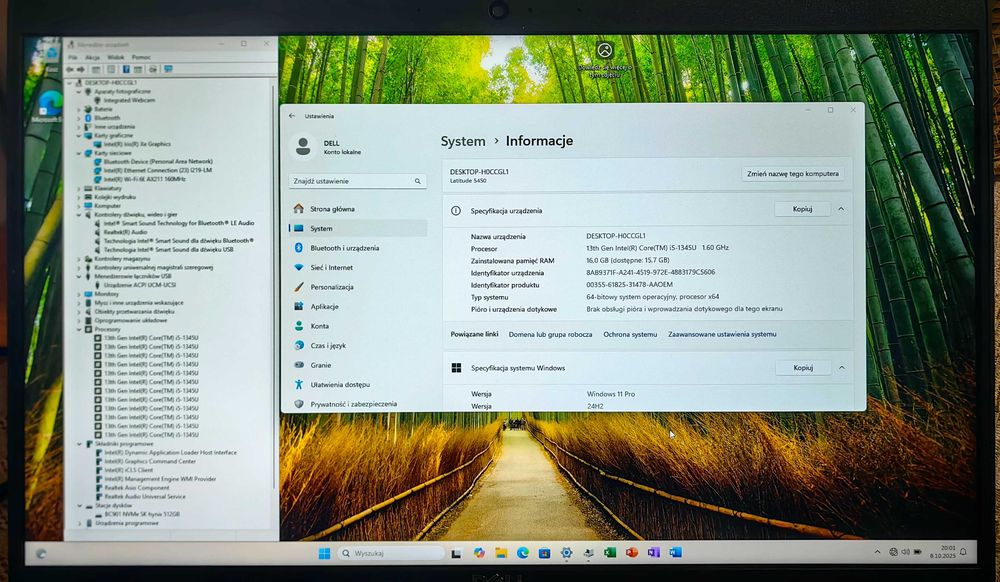
Task: Click the monitor scan icon in Device Manager toolbar
Action: tap(168, 69)
